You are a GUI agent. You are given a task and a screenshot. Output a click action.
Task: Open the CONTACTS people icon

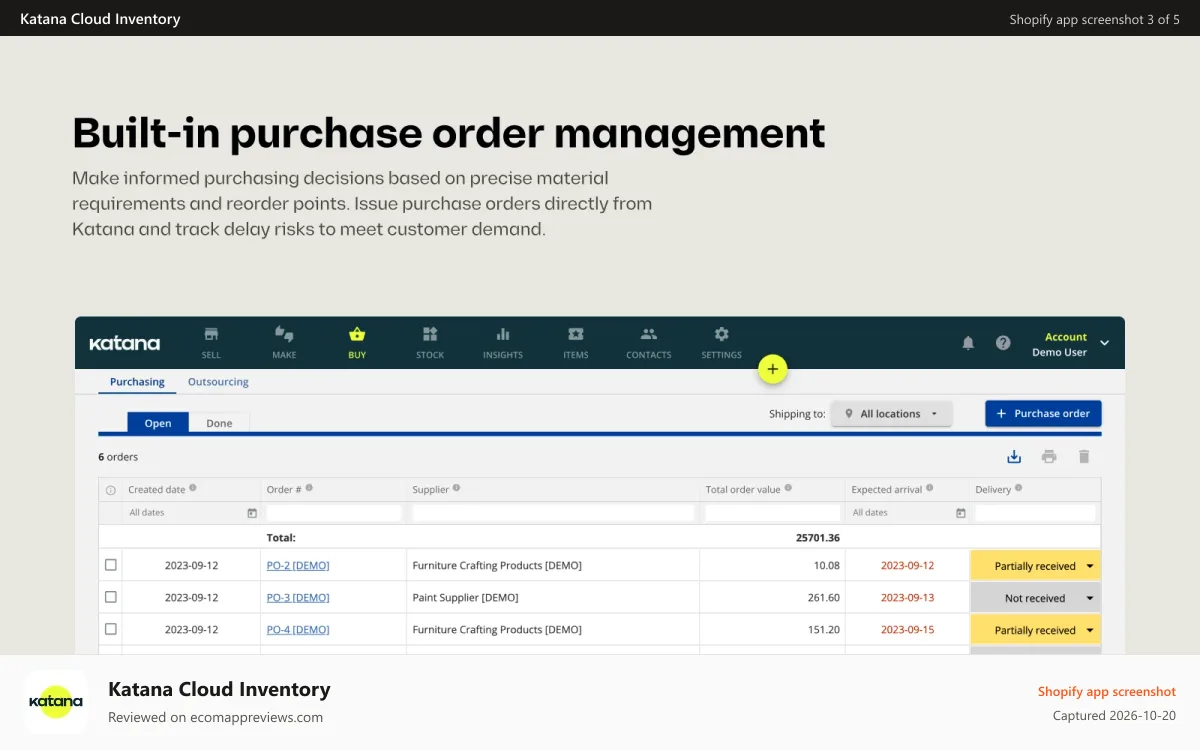(649, 334)
